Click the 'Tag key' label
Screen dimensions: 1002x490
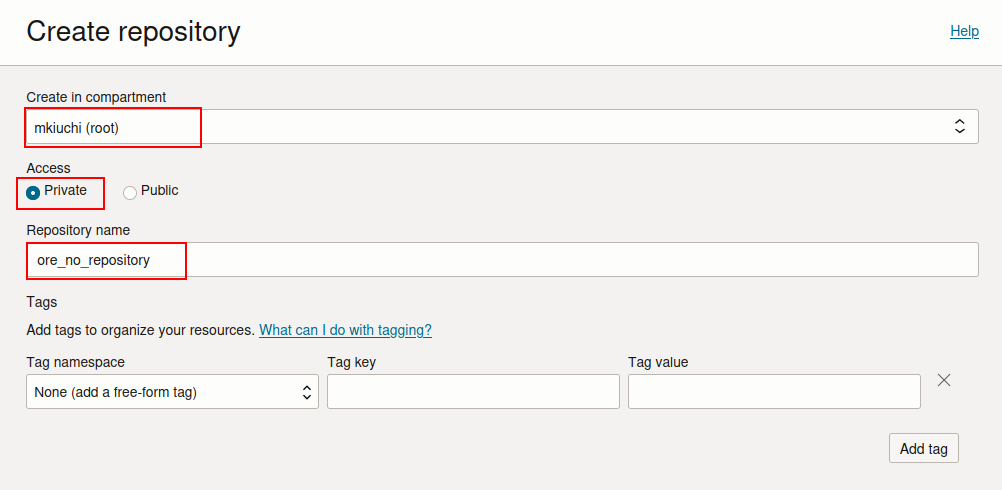351,362
